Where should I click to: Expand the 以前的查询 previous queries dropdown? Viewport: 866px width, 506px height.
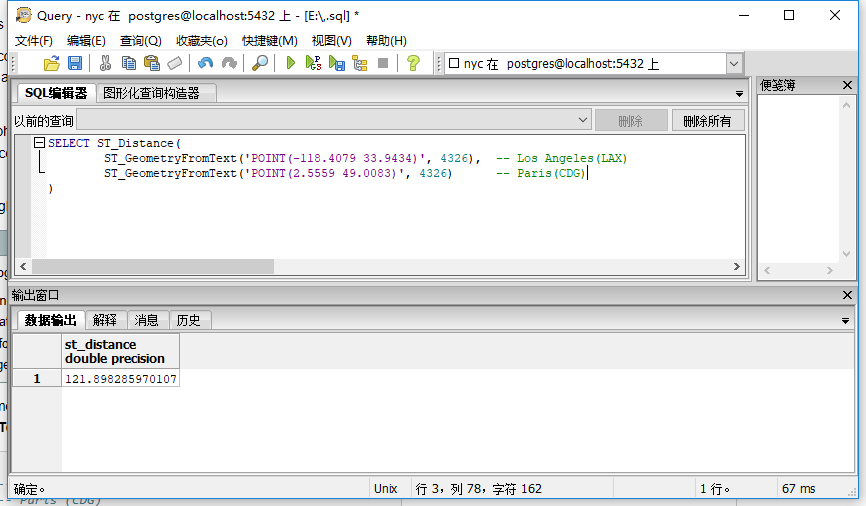(583, 120)
